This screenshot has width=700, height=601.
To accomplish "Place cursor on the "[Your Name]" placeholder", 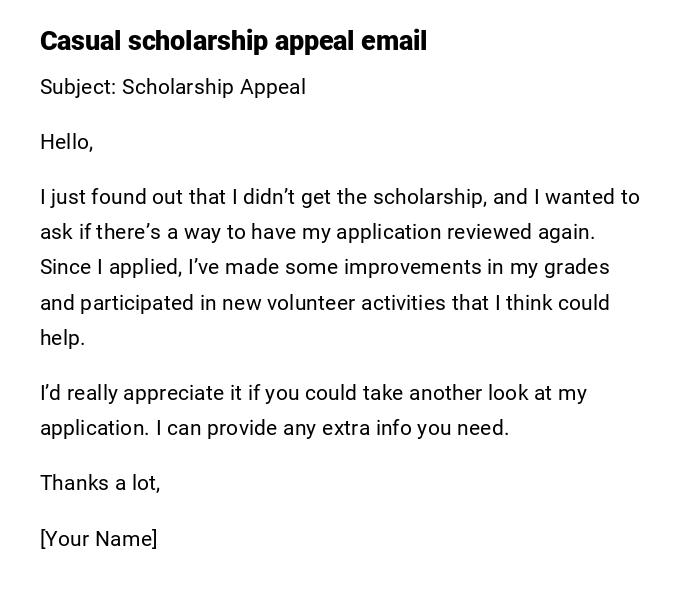I will coord(98,539).
